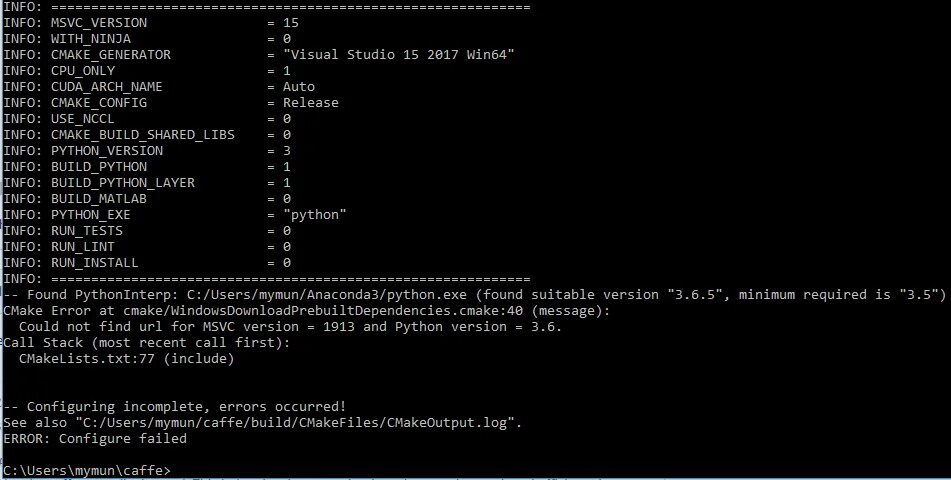Screen dimensions: 951x480
Task: Click the "Could not find url for MSVC" message
Action: click(x=291, y=326)
